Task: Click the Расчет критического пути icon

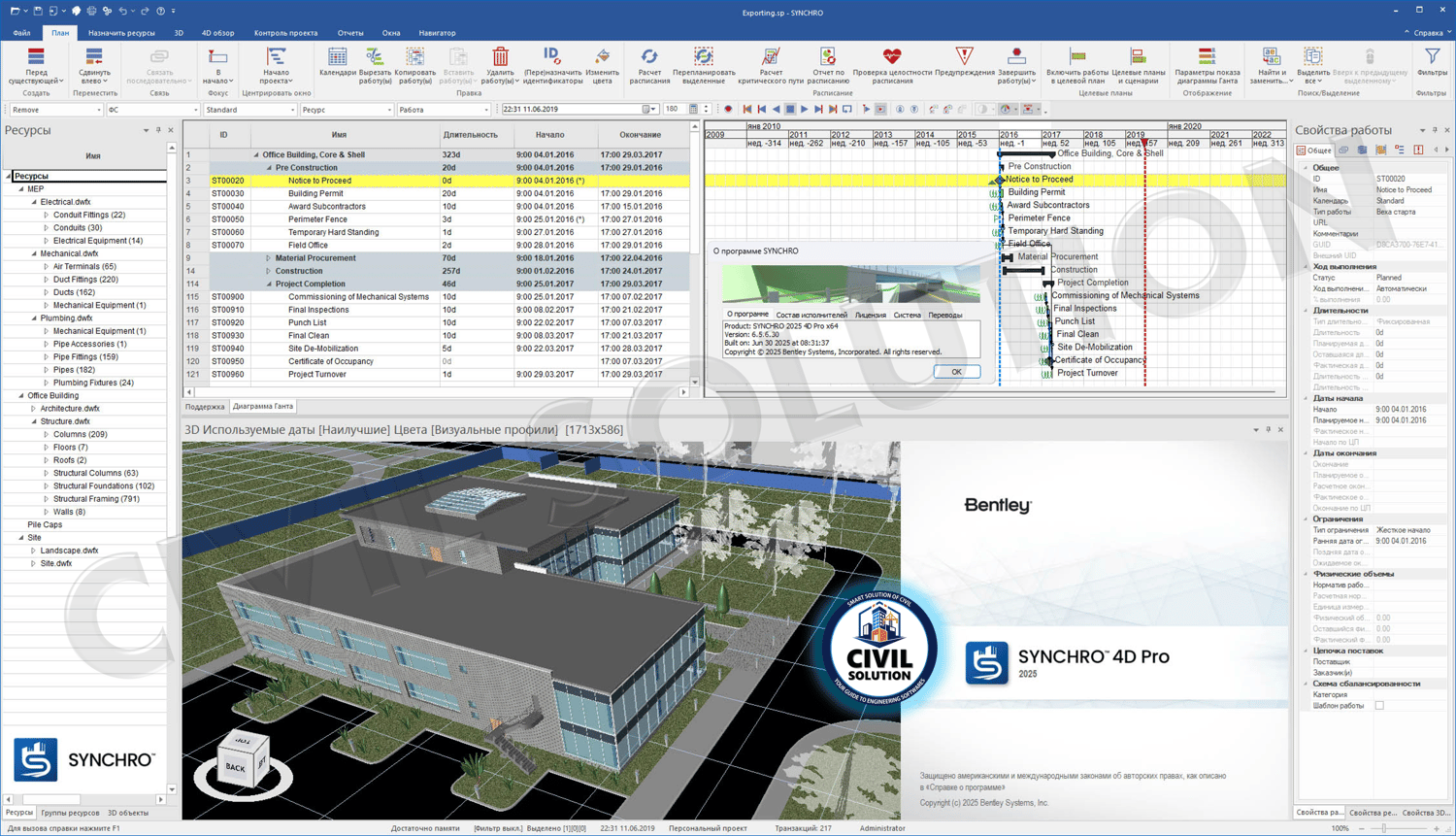Action: pyautogui.click(x=771, y=58)
